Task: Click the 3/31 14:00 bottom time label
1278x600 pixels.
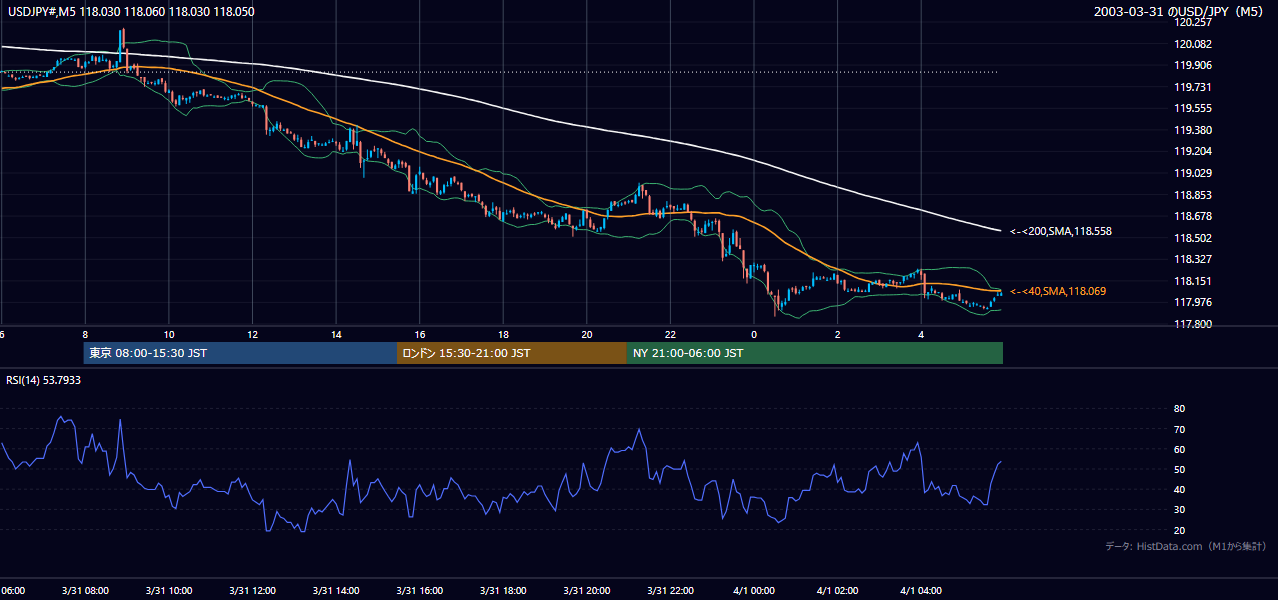Action: point(336,591)
